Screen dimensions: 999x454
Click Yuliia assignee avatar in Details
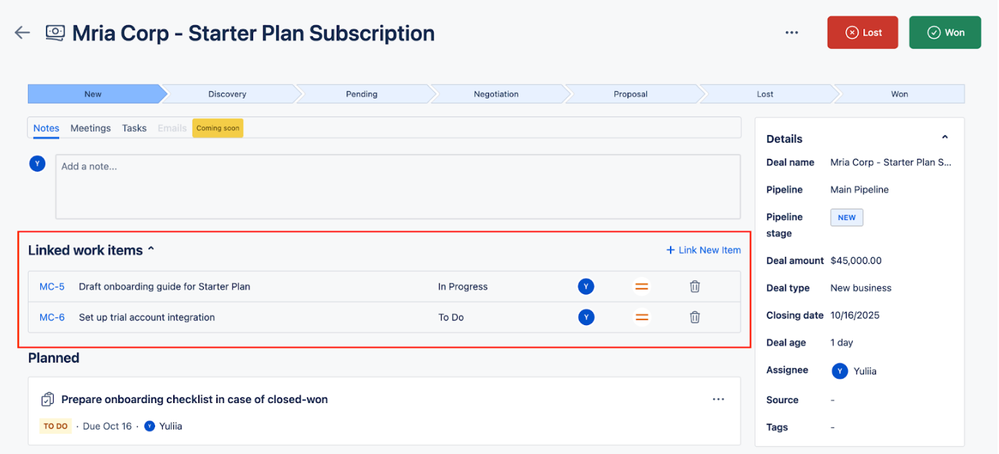(x=839, y=370)
